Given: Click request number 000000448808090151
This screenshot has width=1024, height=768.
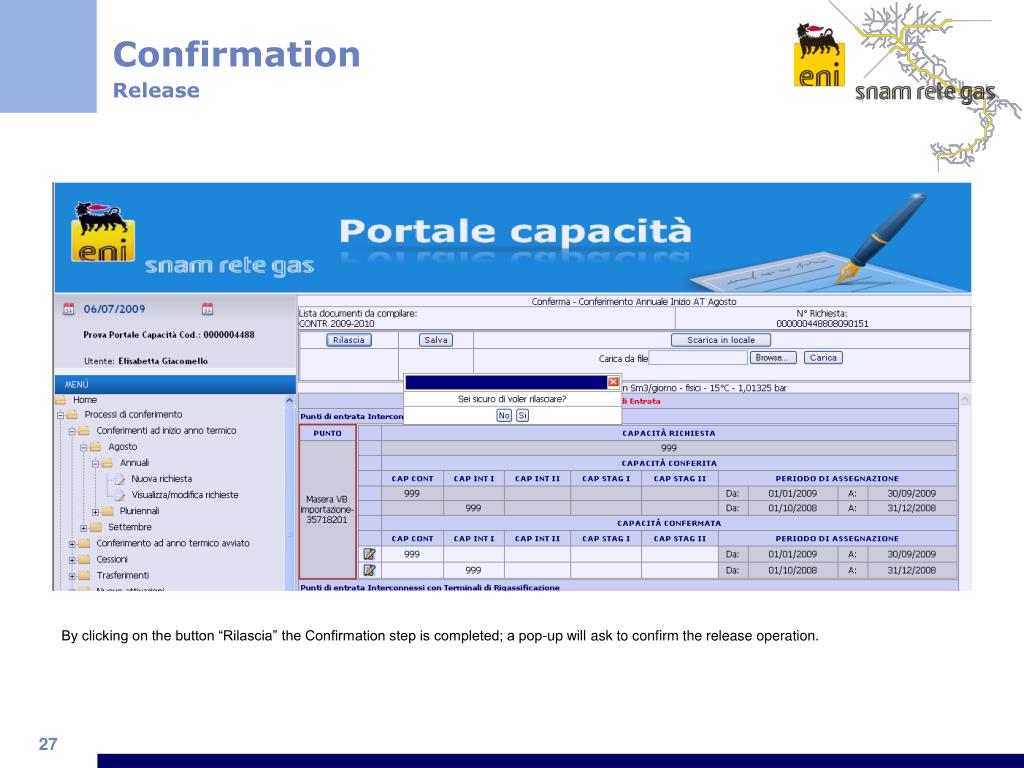Looking at the screenshot, I should (x=822, y=324).
